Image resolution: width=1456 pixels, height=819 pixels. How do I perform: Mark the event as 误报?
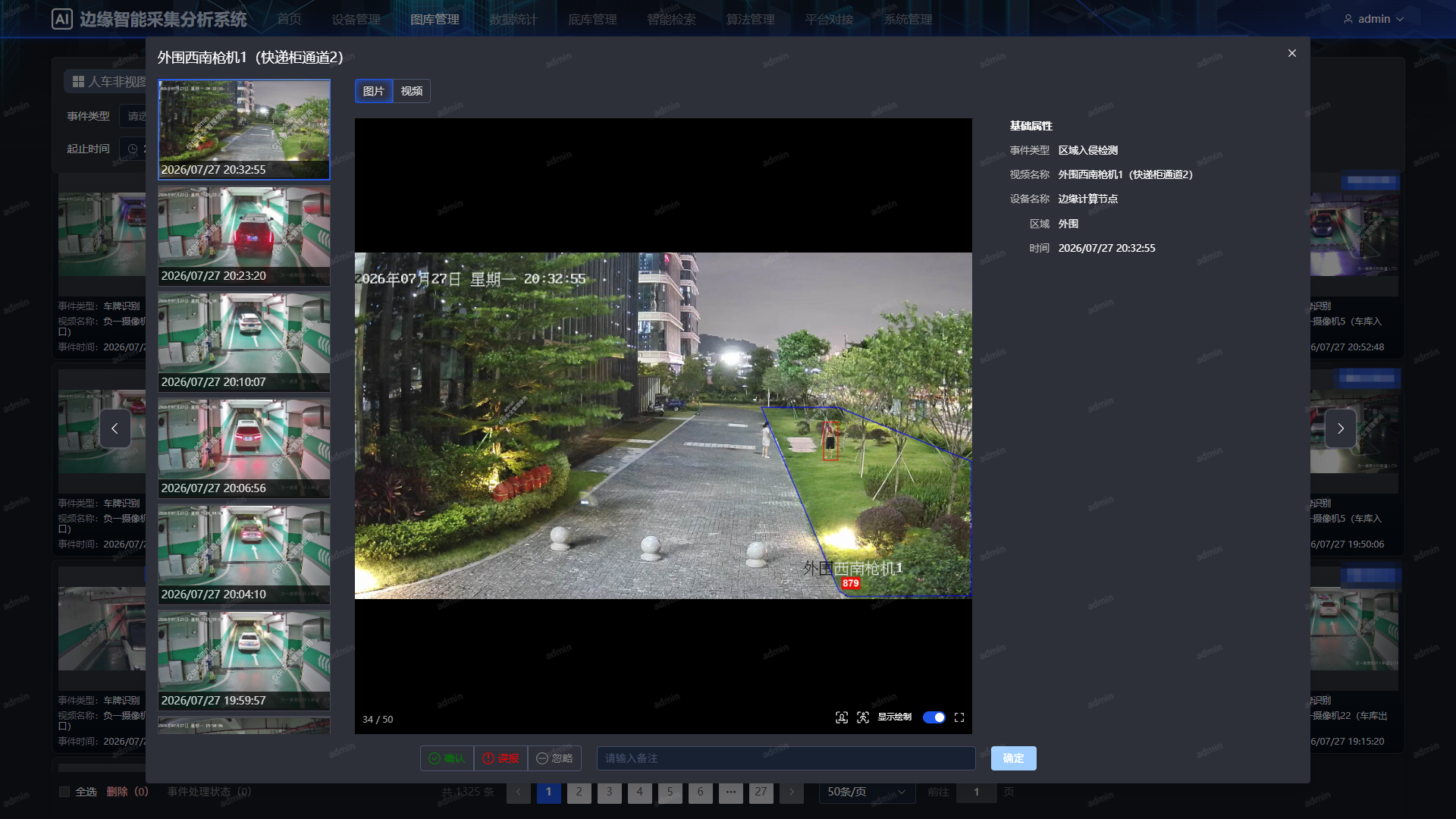click(500, 758)
